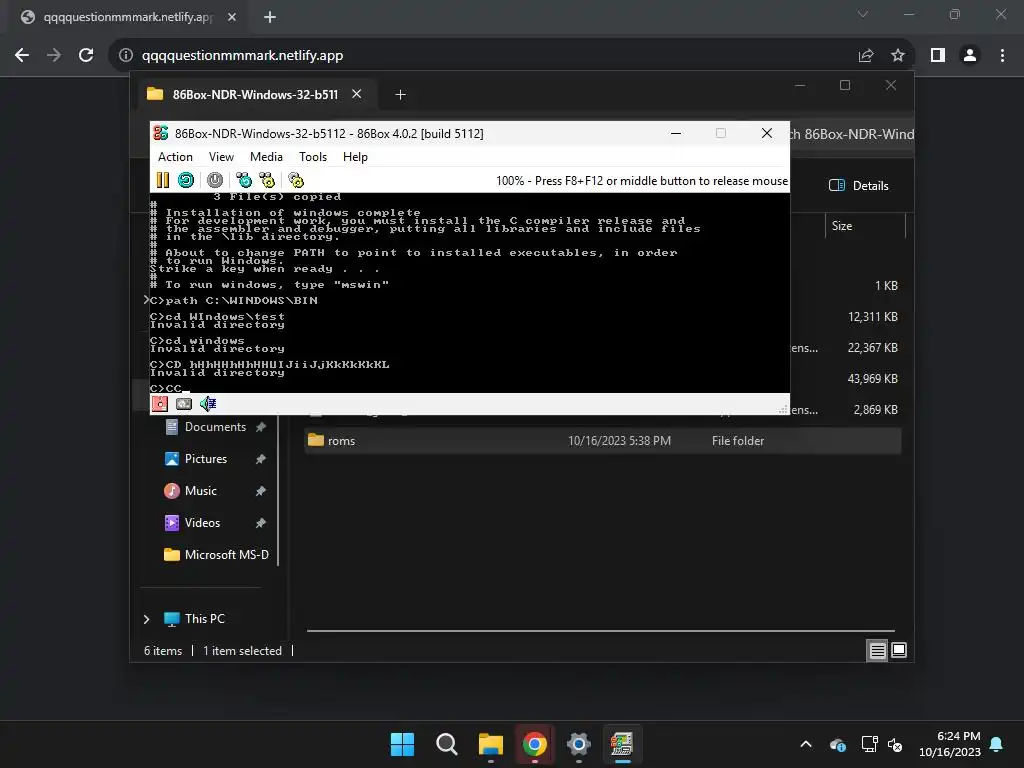Click the ACPI shutdown power icon
1024x768 pixels.
(215, 180)
